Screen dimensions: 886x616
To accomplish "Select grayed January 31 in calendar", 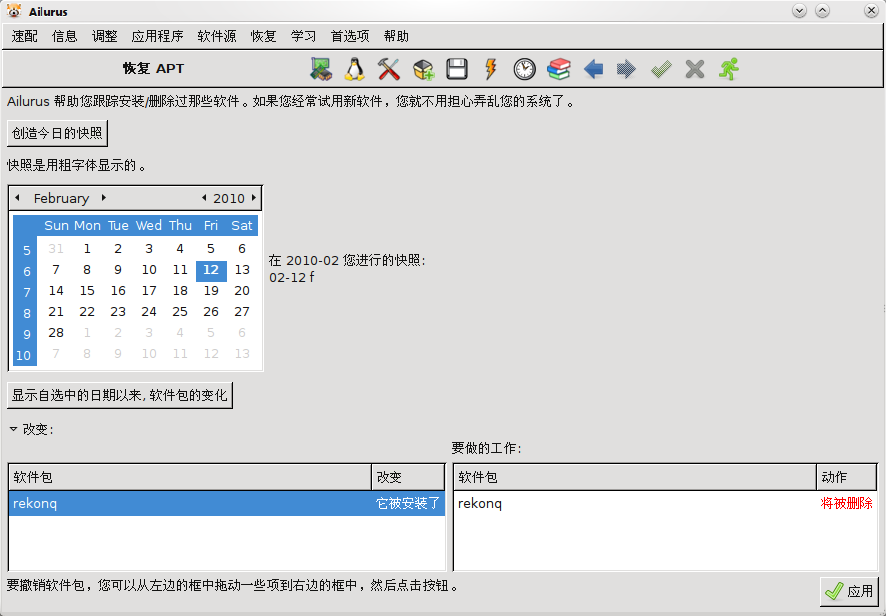I will [x=56, y=249].
